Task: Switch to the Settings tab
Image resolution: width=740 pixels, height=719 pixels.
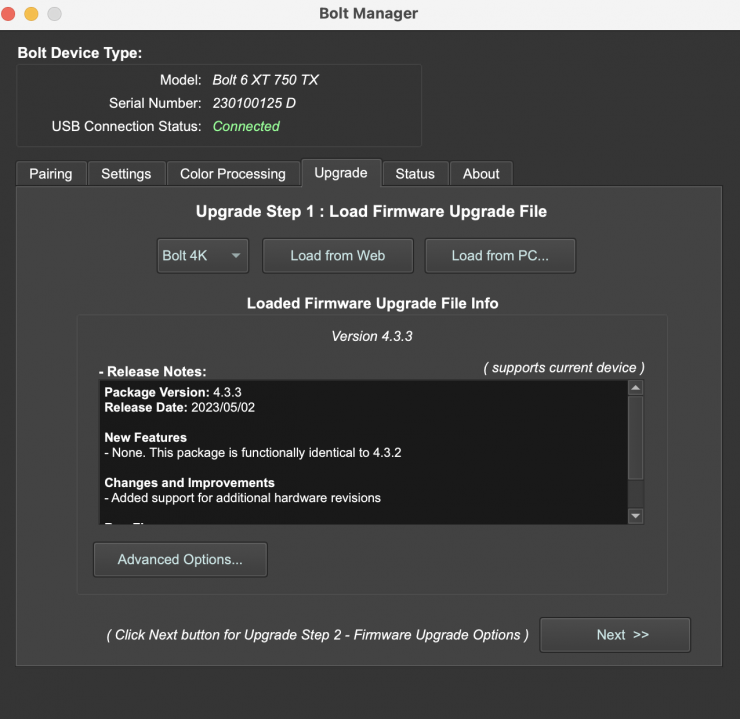Action: point(126,174)
